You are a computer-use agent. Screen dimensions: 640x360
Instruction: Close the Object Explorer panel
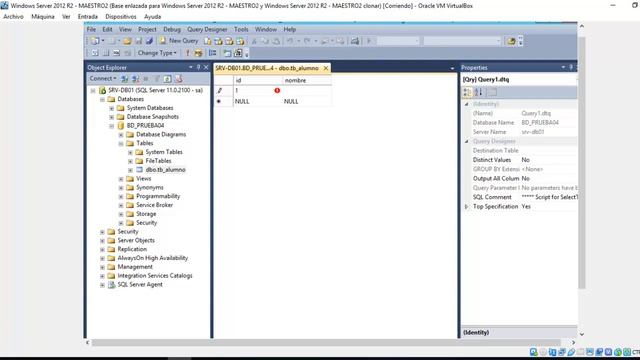pos(206,67)
